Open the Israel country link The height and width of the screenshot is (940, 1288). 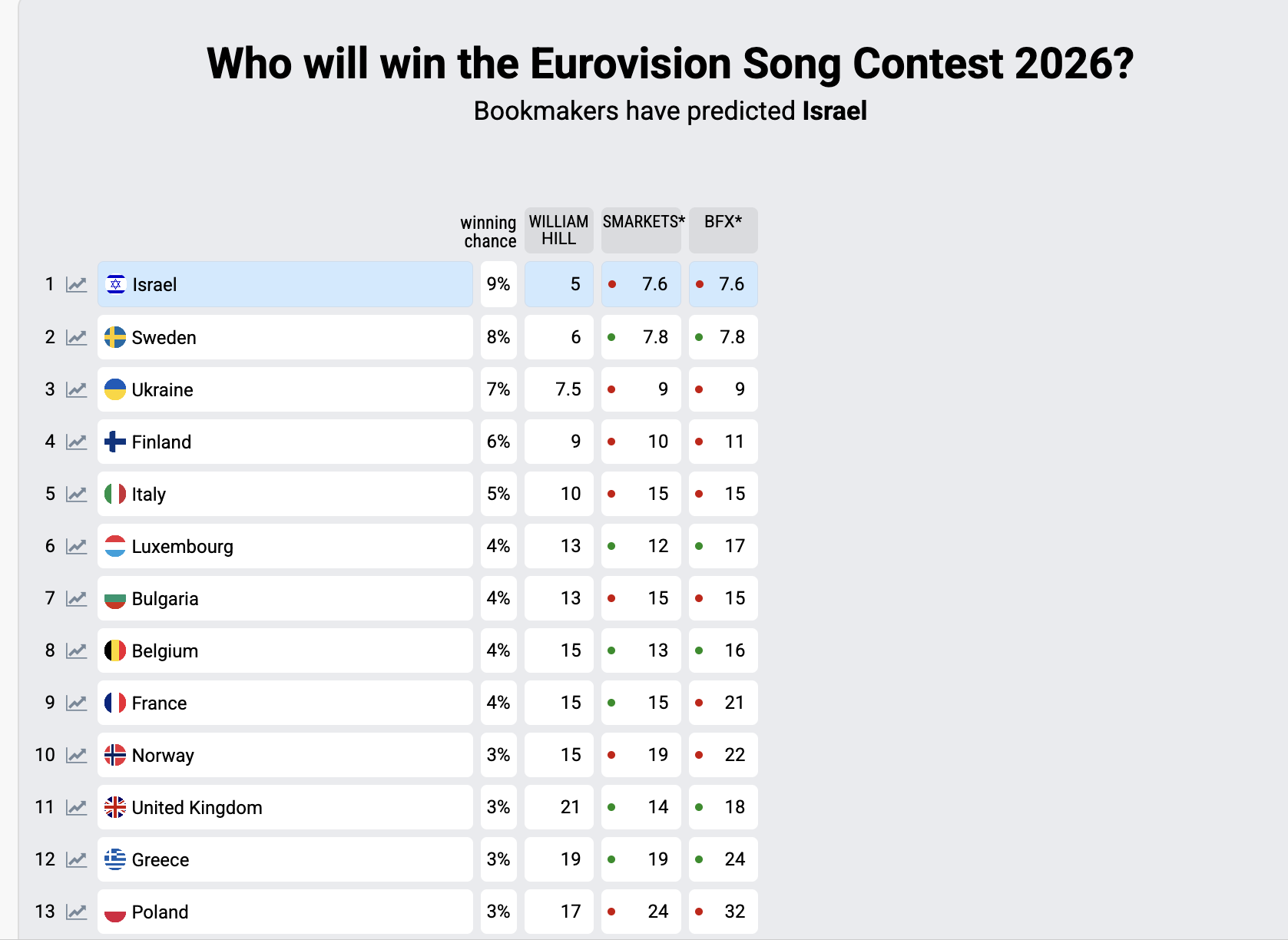[154, 285]
